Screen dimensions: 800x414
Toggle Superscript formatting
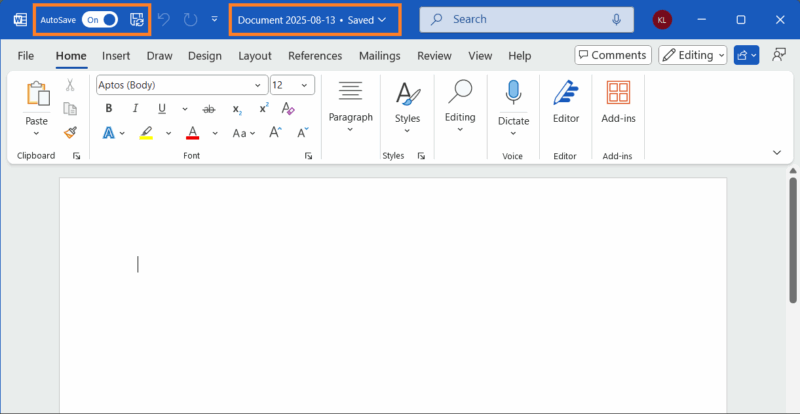[264, 109]
